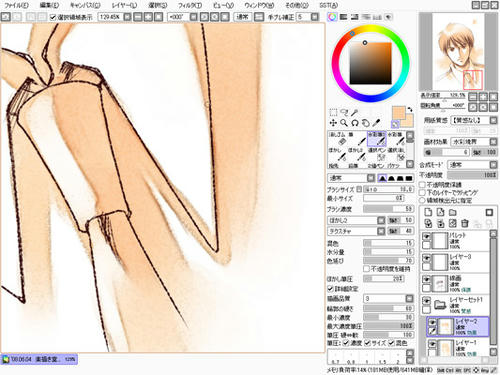This screenshot has width=500, height=375.
Task: Select the magic wand tool
Action: click(x=355, y=112)
